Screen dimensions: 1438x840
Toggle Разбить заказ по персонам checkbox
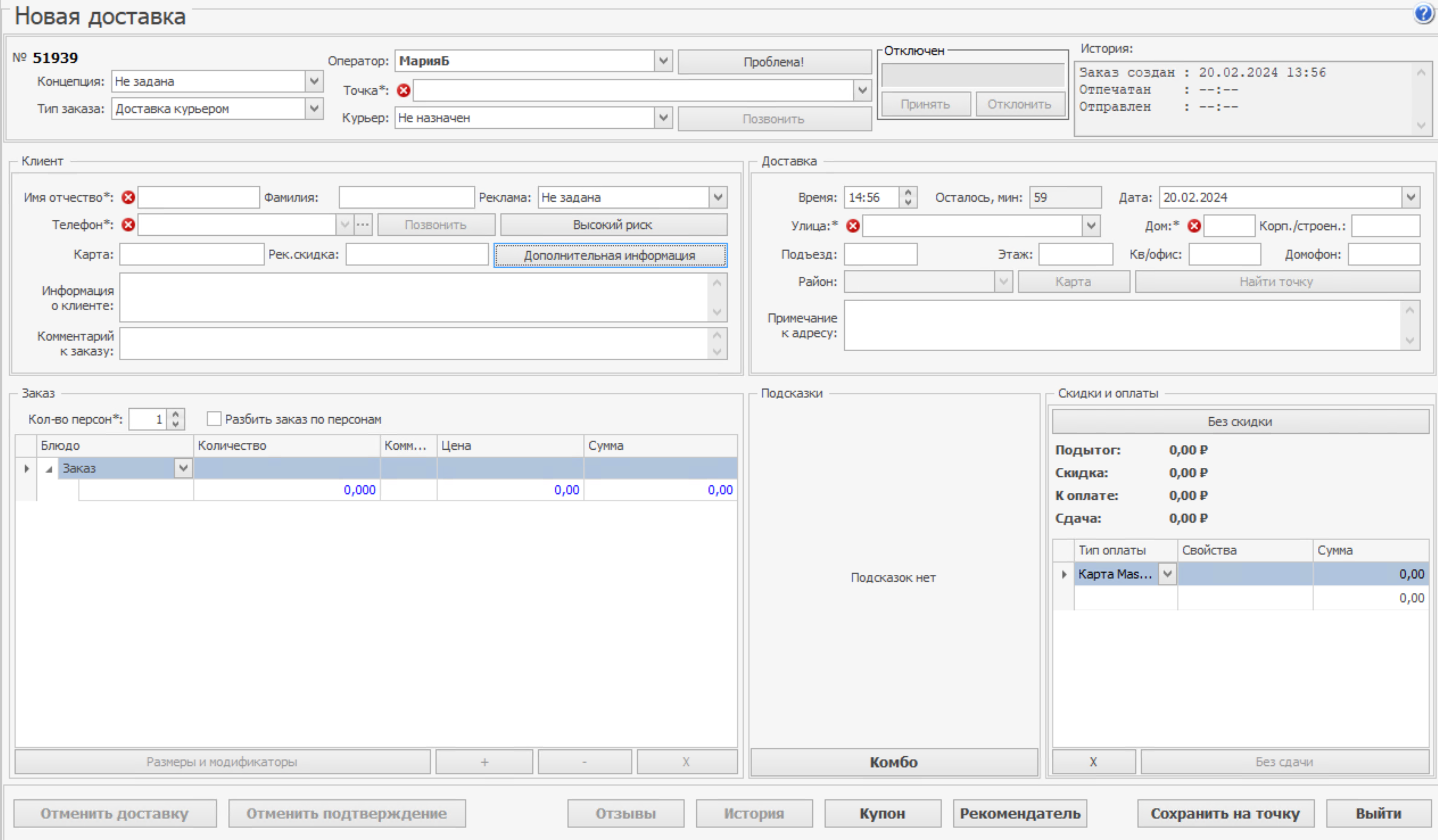[214, 419]
